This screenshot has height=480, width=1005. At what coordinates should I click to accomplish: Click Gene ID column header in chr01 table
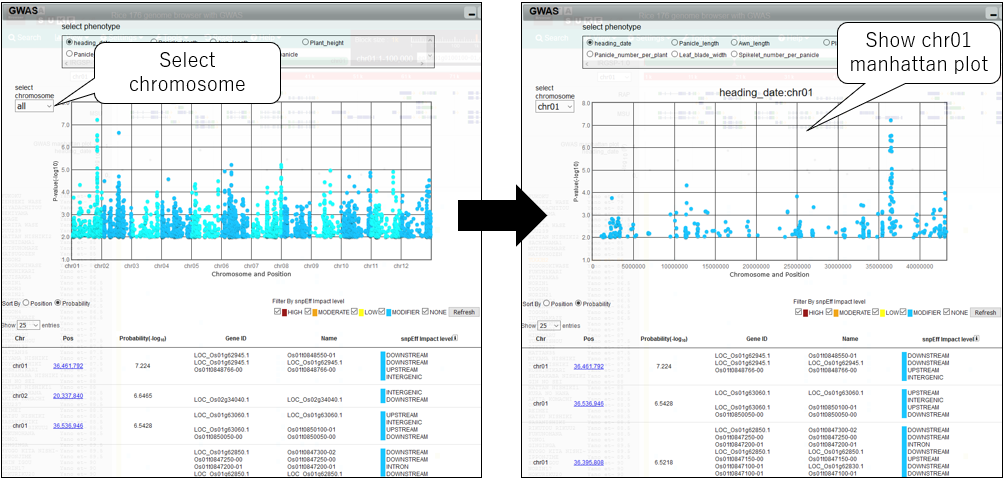[756, 338]
